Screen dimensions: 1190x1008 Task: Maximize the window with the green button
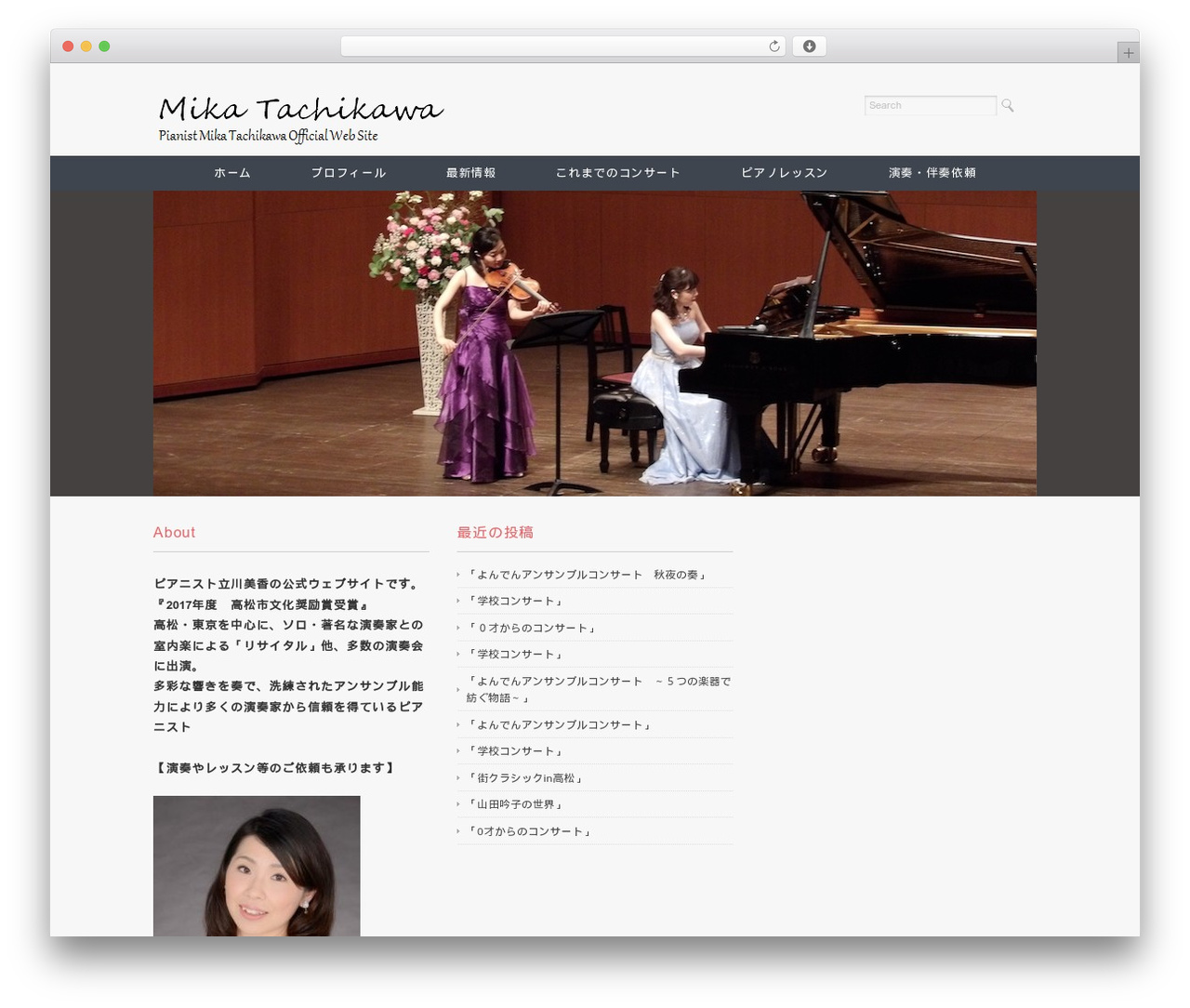click(104, 46)
